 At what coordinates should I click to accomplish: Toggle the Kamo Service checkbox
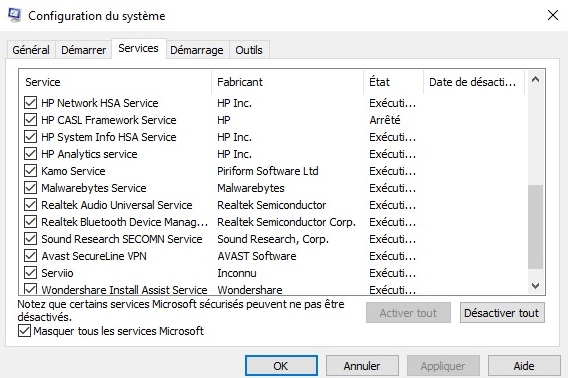pos(30,171)
